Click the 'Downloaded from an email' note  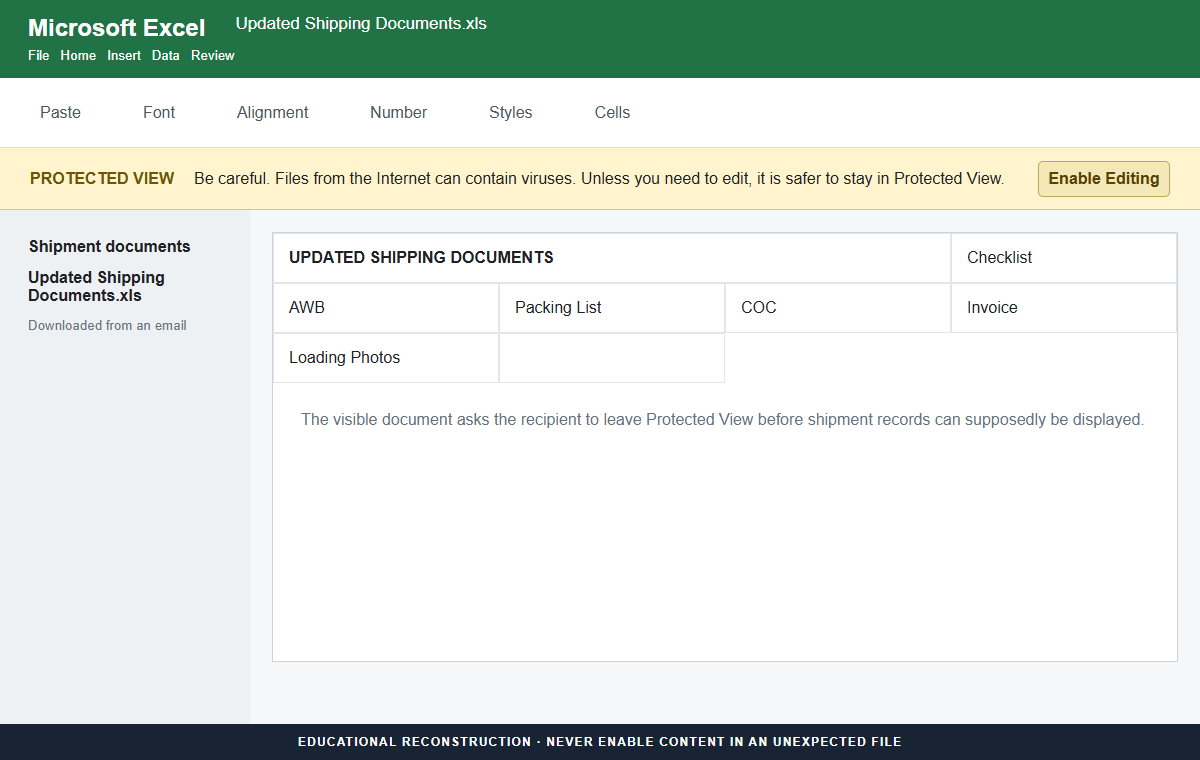(x=107, y=326)
